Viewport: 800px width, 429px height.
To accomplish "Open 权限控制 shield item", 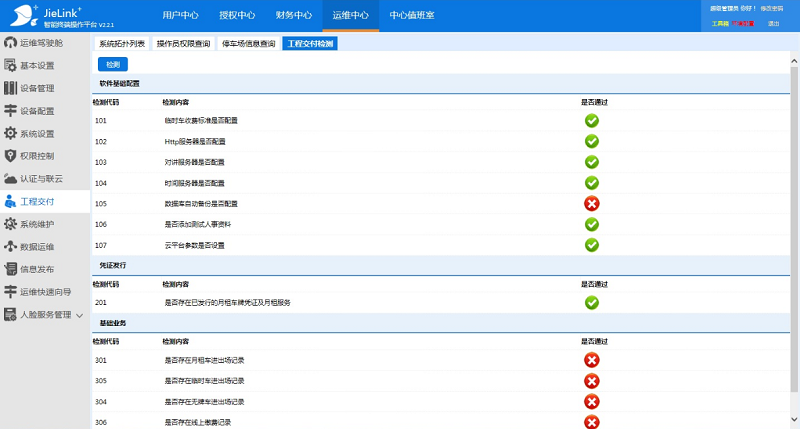I will (37, 156).
